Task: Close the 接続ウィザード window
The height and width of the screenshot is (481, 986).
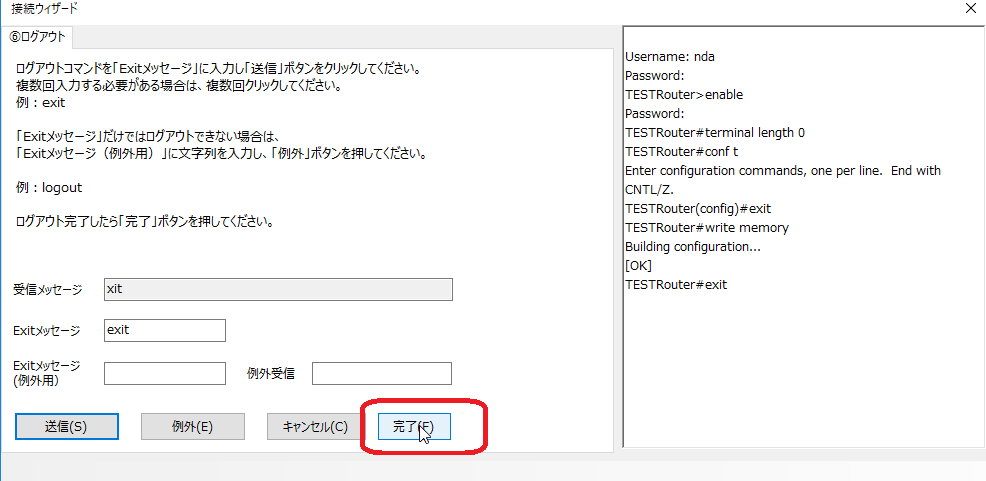Action: coord(969,9)
